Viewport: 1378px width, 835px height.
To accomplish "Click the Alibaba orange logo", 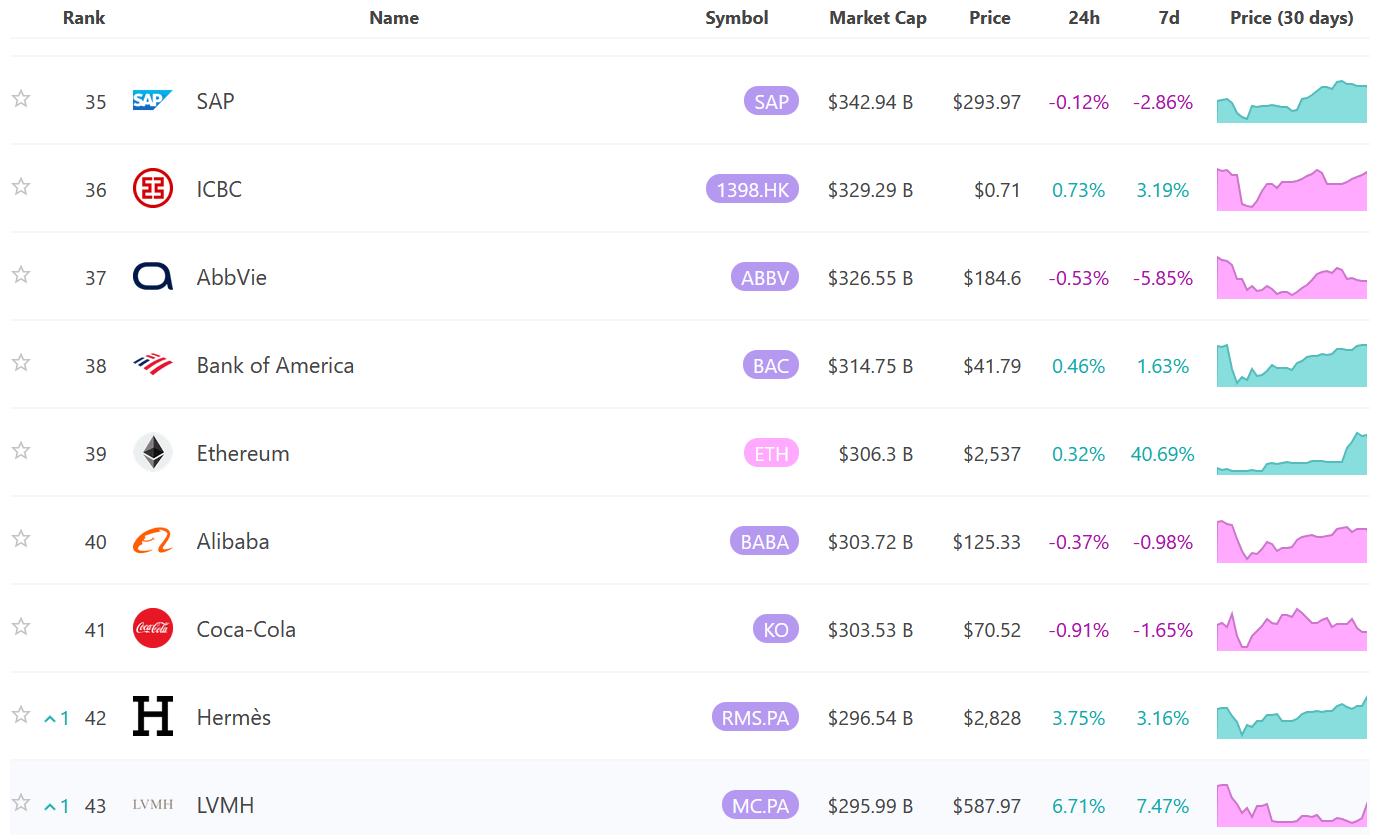I will coord(152,541).
